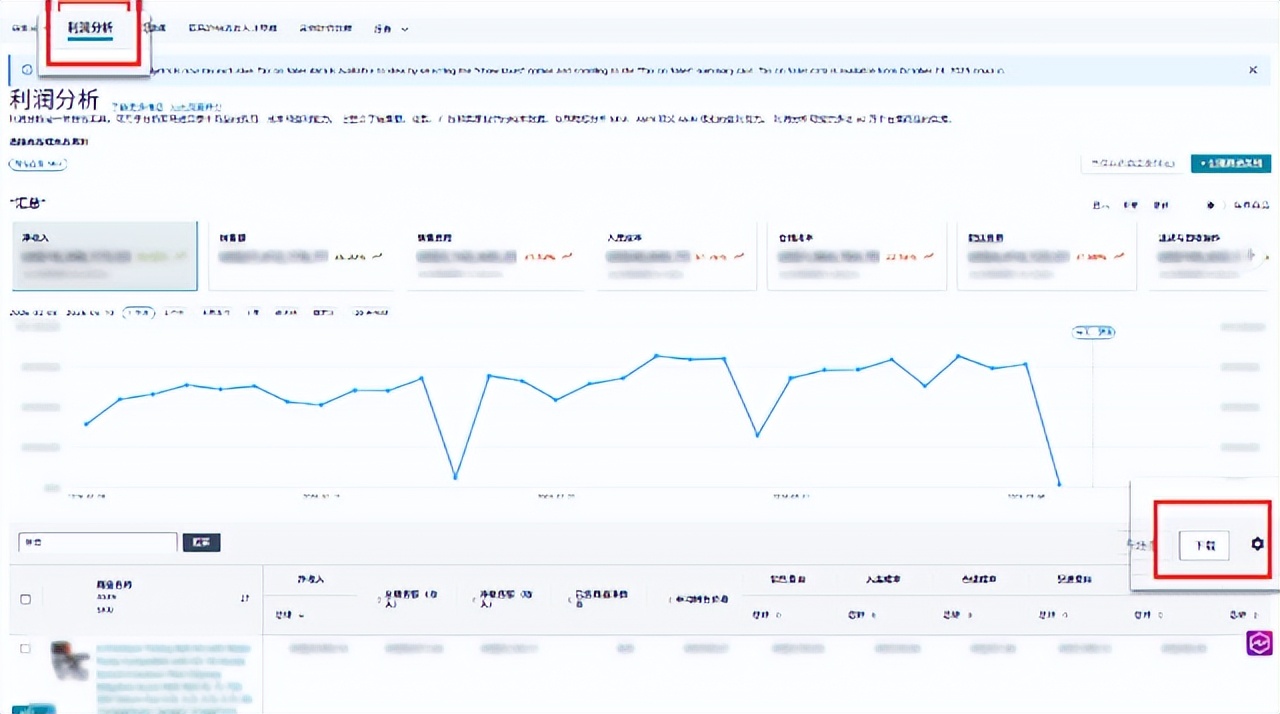Click the info icon in the banner
This screenshot has width=1280, height=714.
tap(27, 70)
